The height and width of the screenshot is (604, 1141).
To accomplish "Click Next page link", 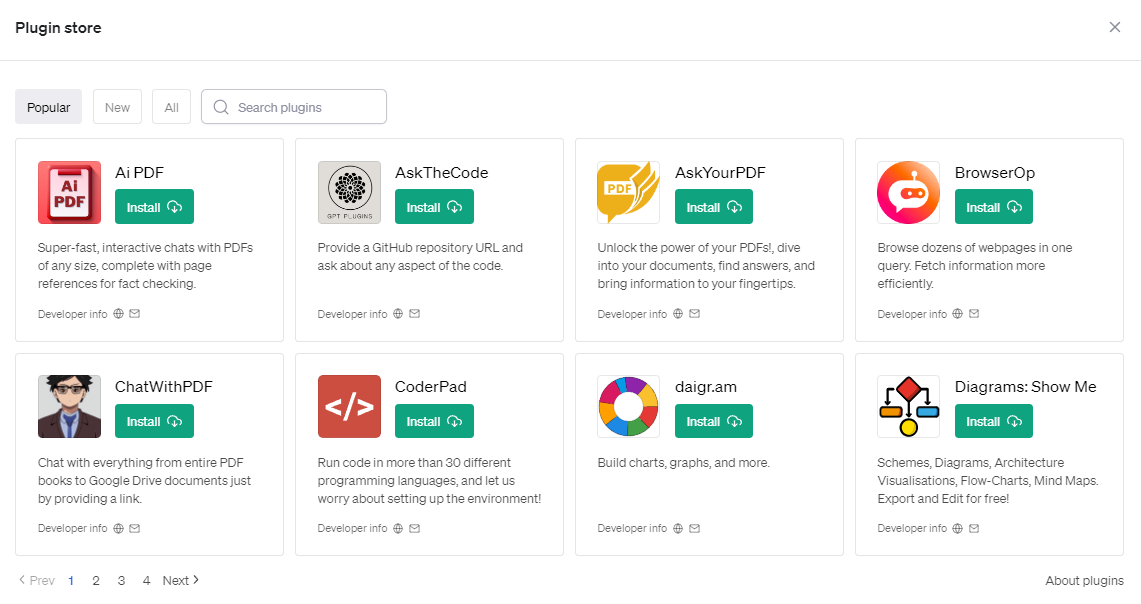I will click(180, 580).
